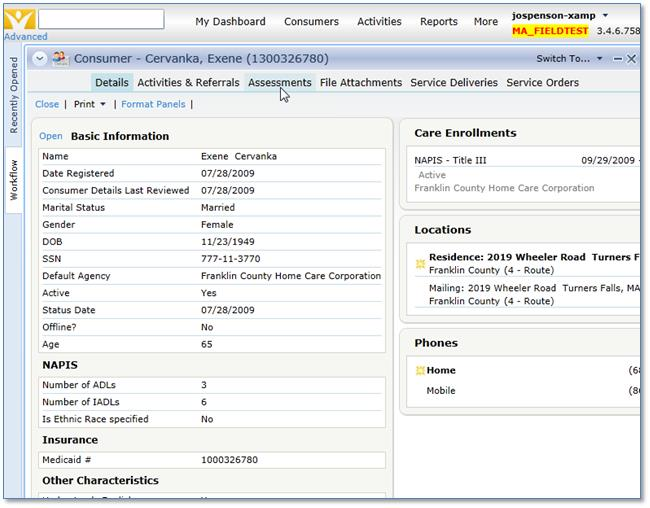Click the Reports menu item
Image resolution: width=650 pixels, height=508 pixels.
pyautogui.click(x=438, y=21)
